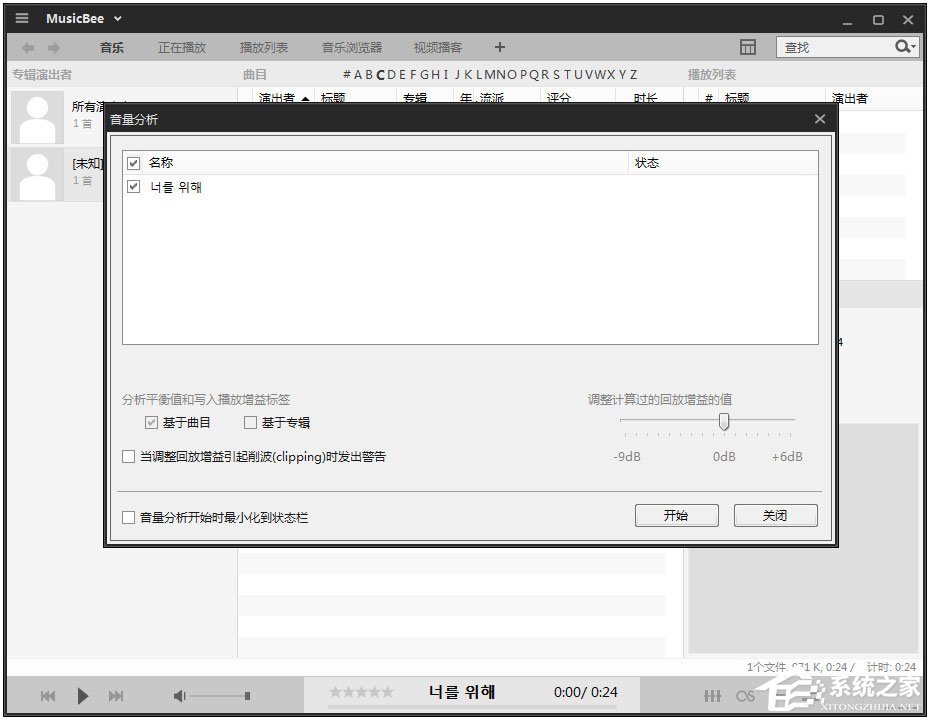Check the clipping warning option
This screenshot has height=720, width=930.
tap(128, 455)
